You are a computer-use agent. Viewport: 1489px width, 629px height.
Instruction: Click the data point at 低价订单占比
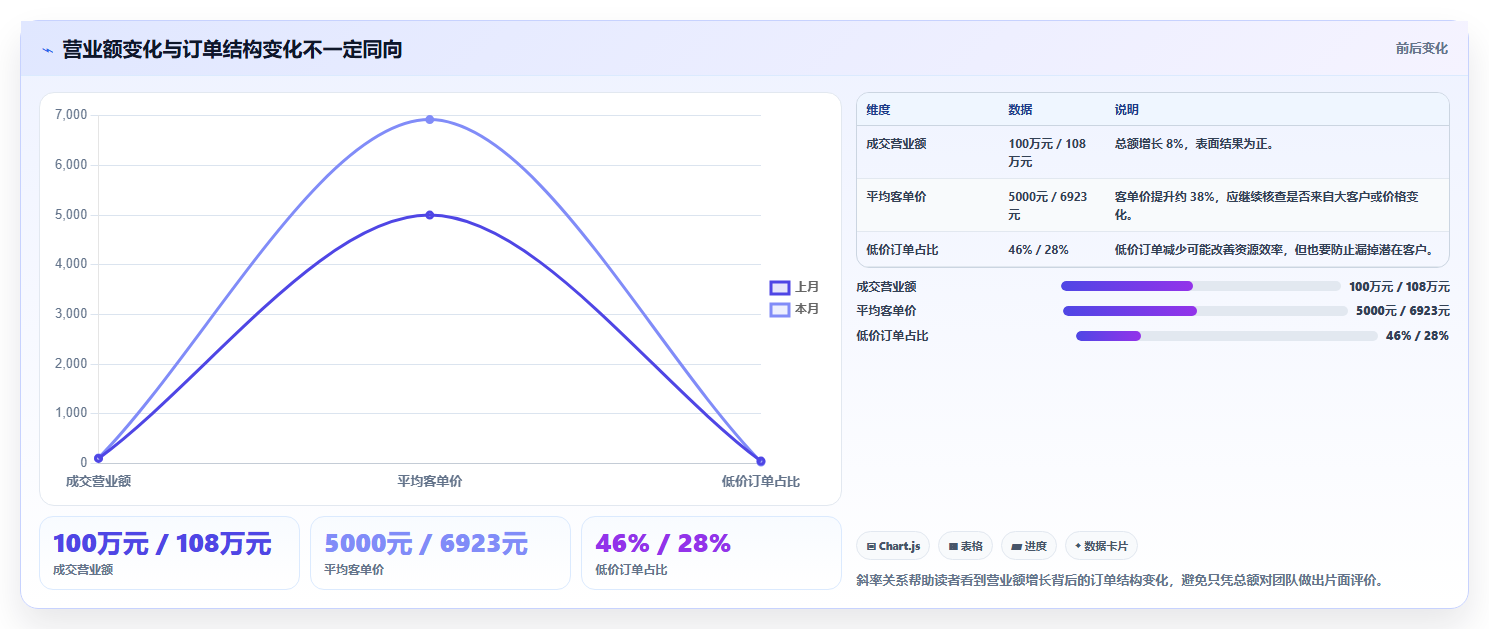761,461
